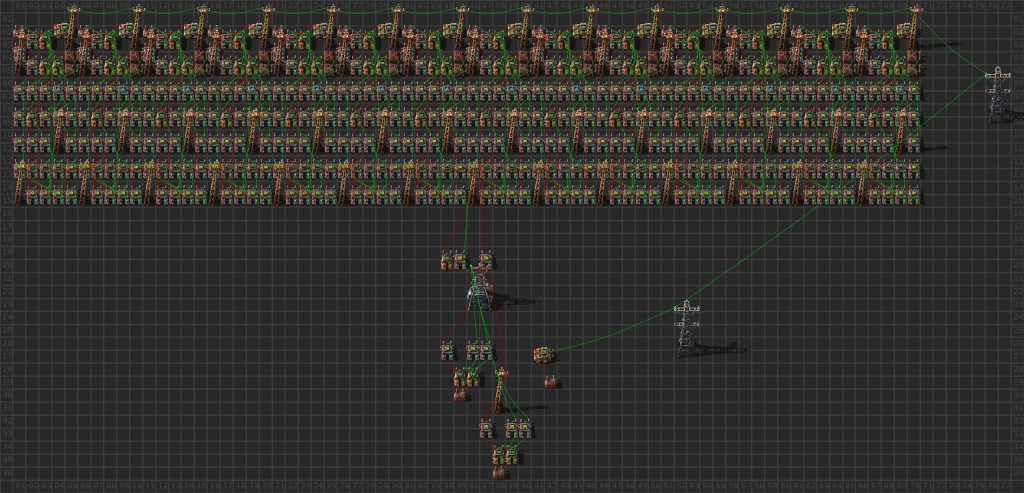Click the constant combinator left of the lower medium pole
Viewport: 1024px width, 493px height.
460,396
